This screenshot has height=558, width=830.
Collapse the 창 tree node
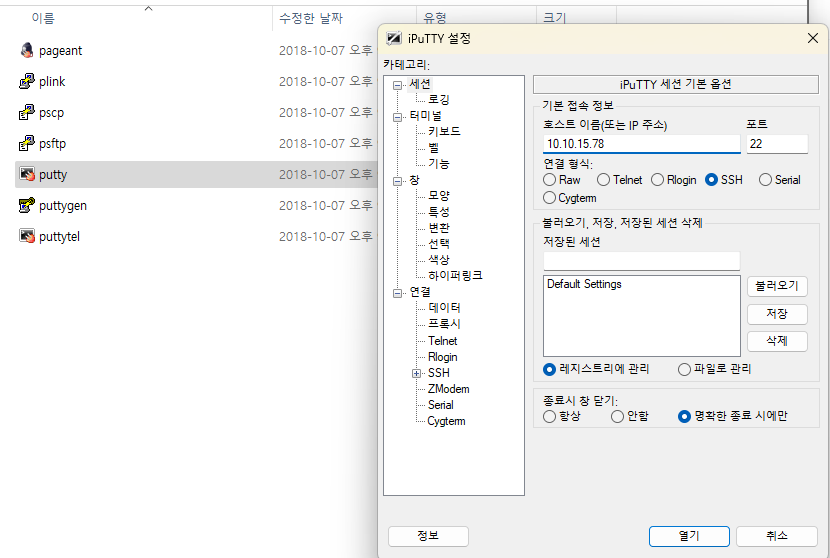[x=398, y=182]
